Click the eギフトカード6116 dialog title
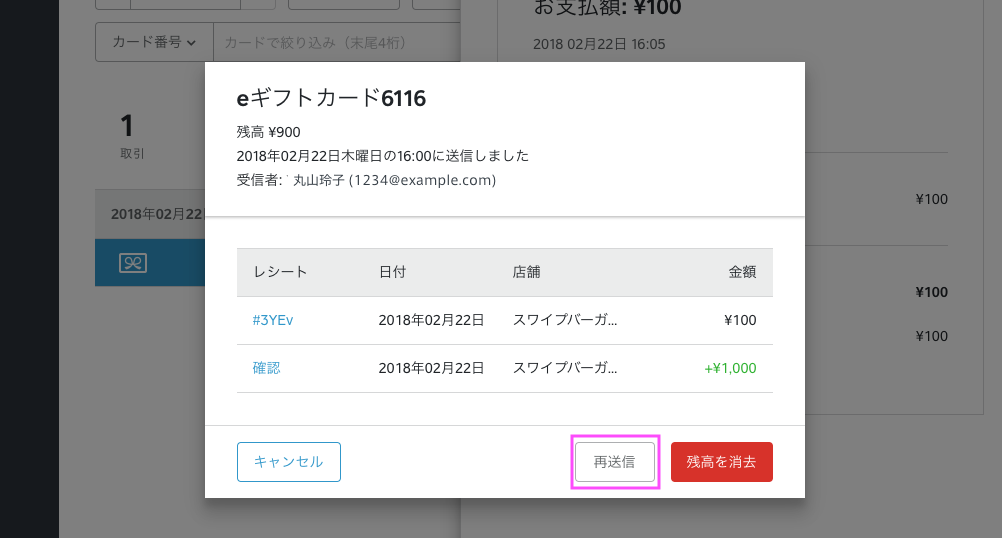 331,98
